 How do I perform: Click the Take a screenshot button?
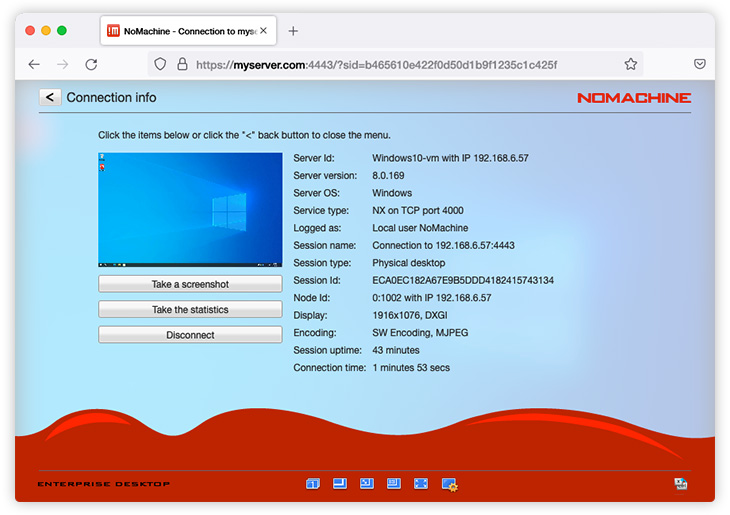[190, 285]
